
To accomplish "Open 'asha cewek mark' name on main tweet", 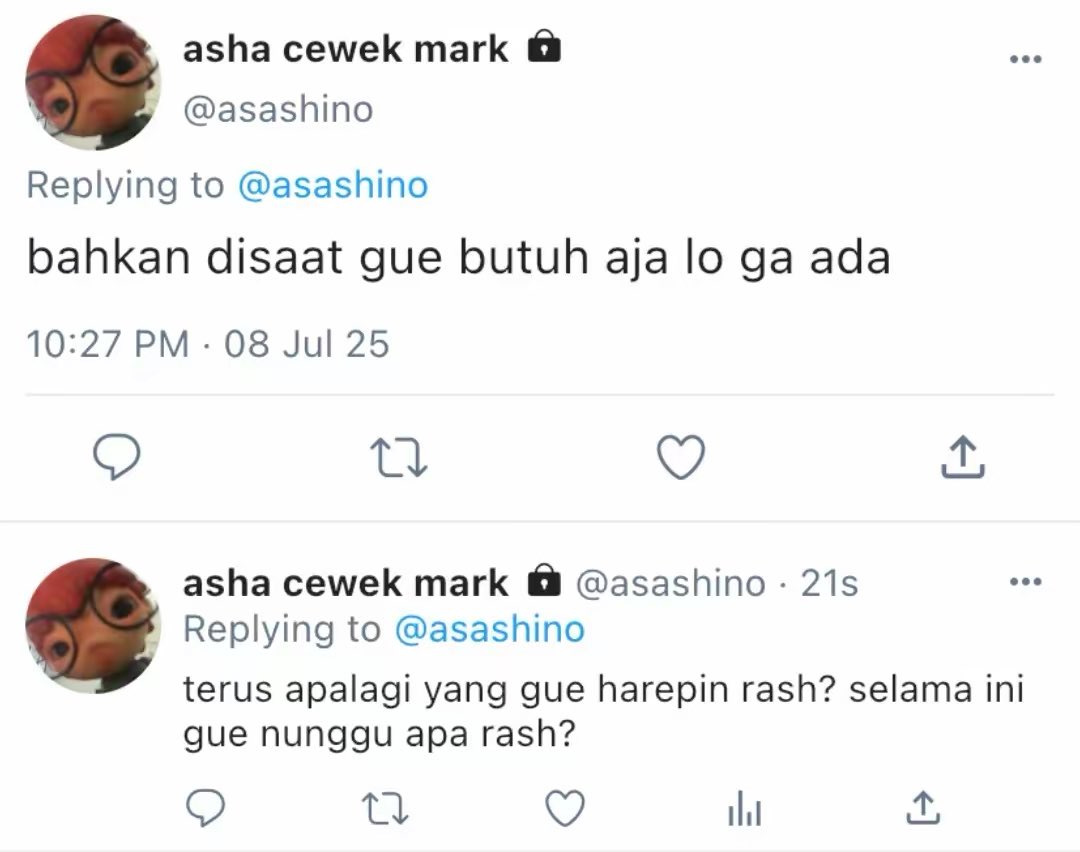I will (x=345, y=50).
